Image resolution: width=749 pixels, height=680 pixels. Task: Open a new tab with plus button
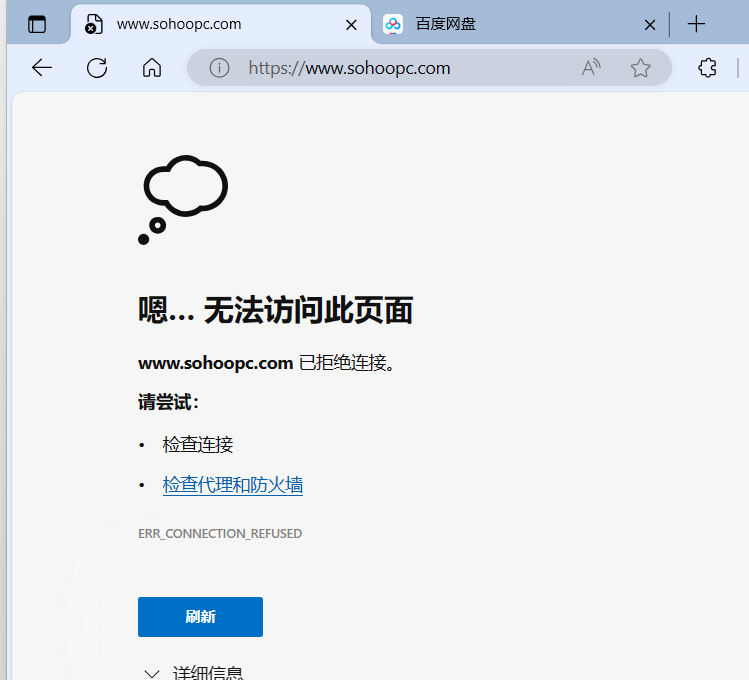coord(696,24)
